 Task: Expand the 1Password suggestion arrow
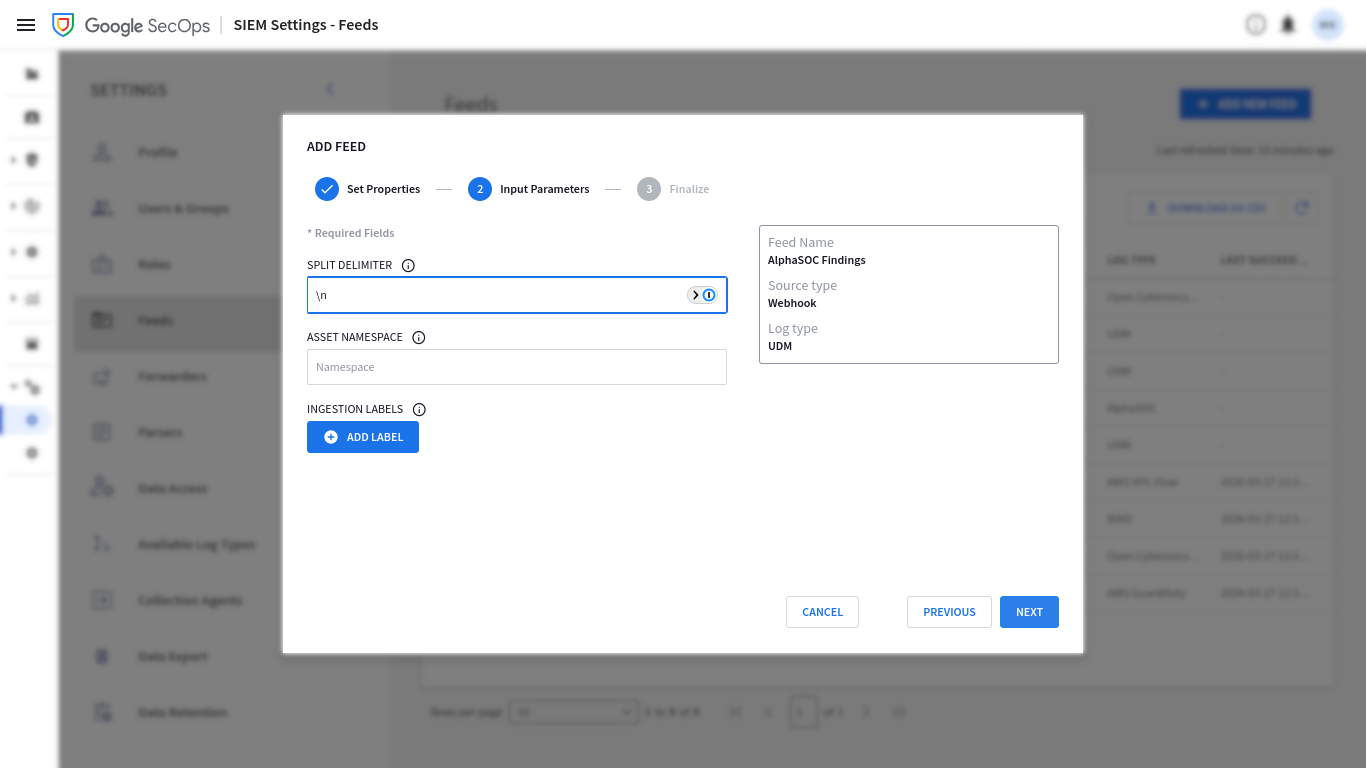[x=694, y=295]
